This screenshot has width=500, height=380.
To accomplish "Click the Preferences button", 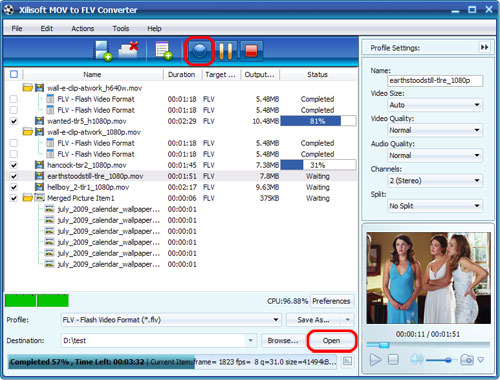I will (x=331, y=301).
